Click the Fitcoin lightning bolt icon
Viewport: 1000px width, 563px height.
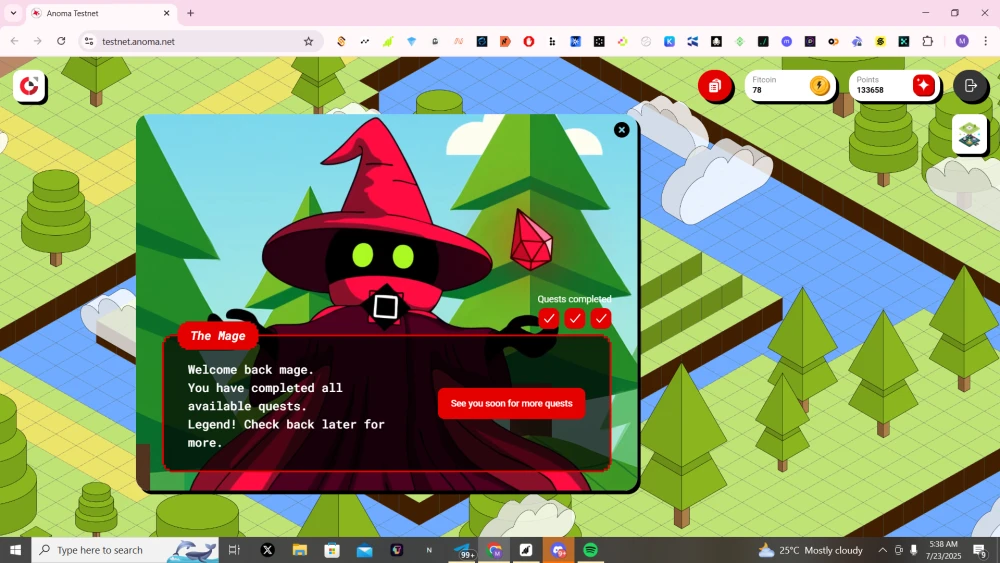click(x=819, y=86)
